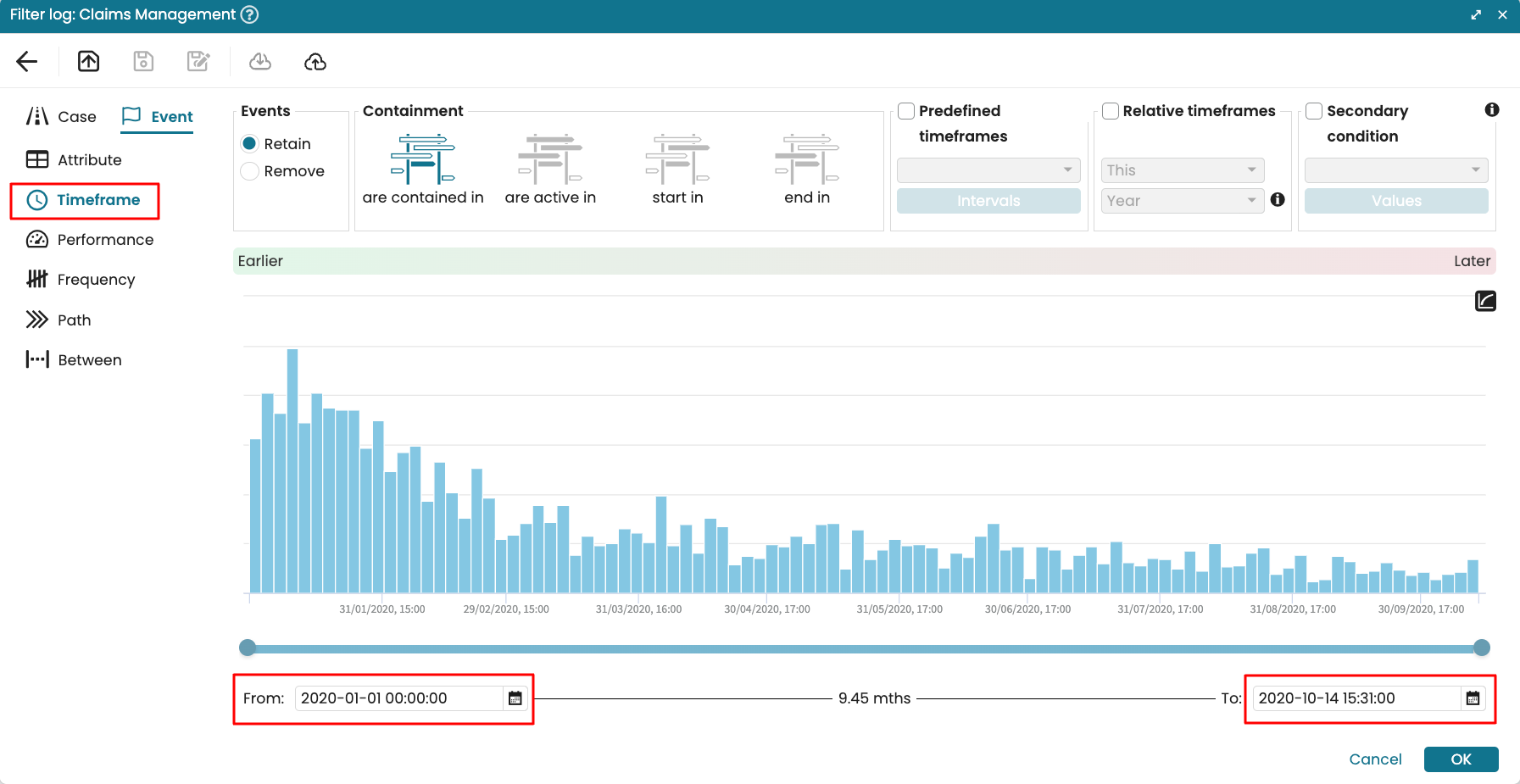The image size is (1520, 784).
Task: Select the 'are active in' containment icon
Action: pos(550,159)
